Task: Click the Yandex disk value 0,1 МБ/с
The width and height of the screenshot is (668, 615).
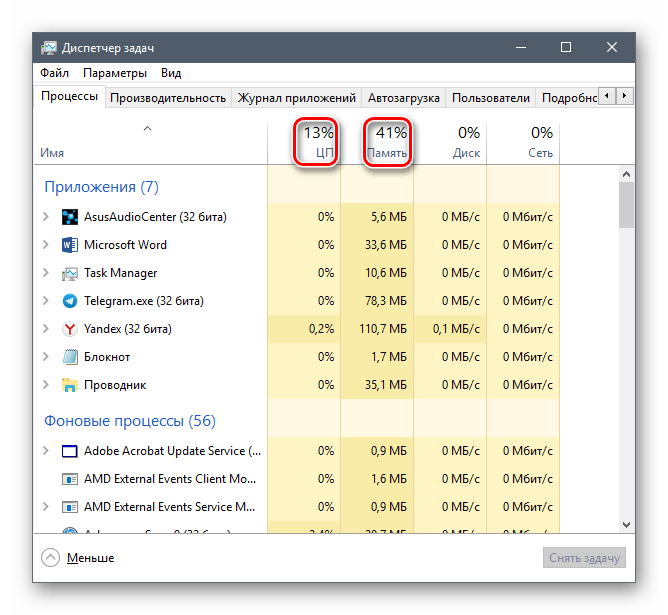Action: pos(456,329)
